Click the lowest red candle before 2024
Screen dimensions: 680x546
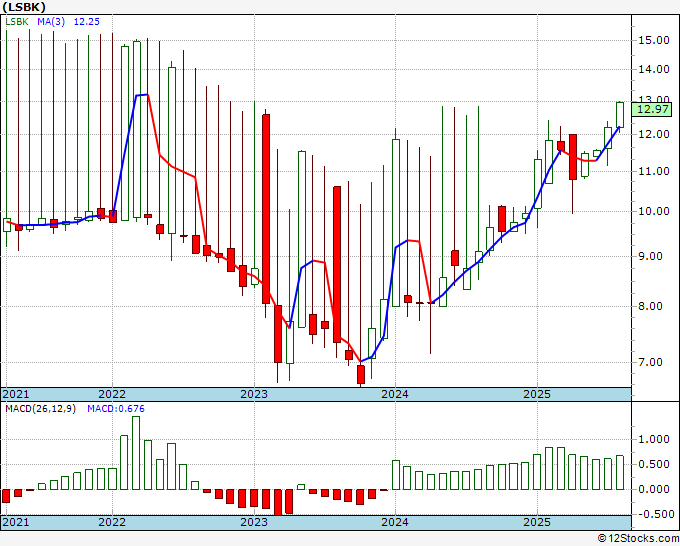(361, 374)
